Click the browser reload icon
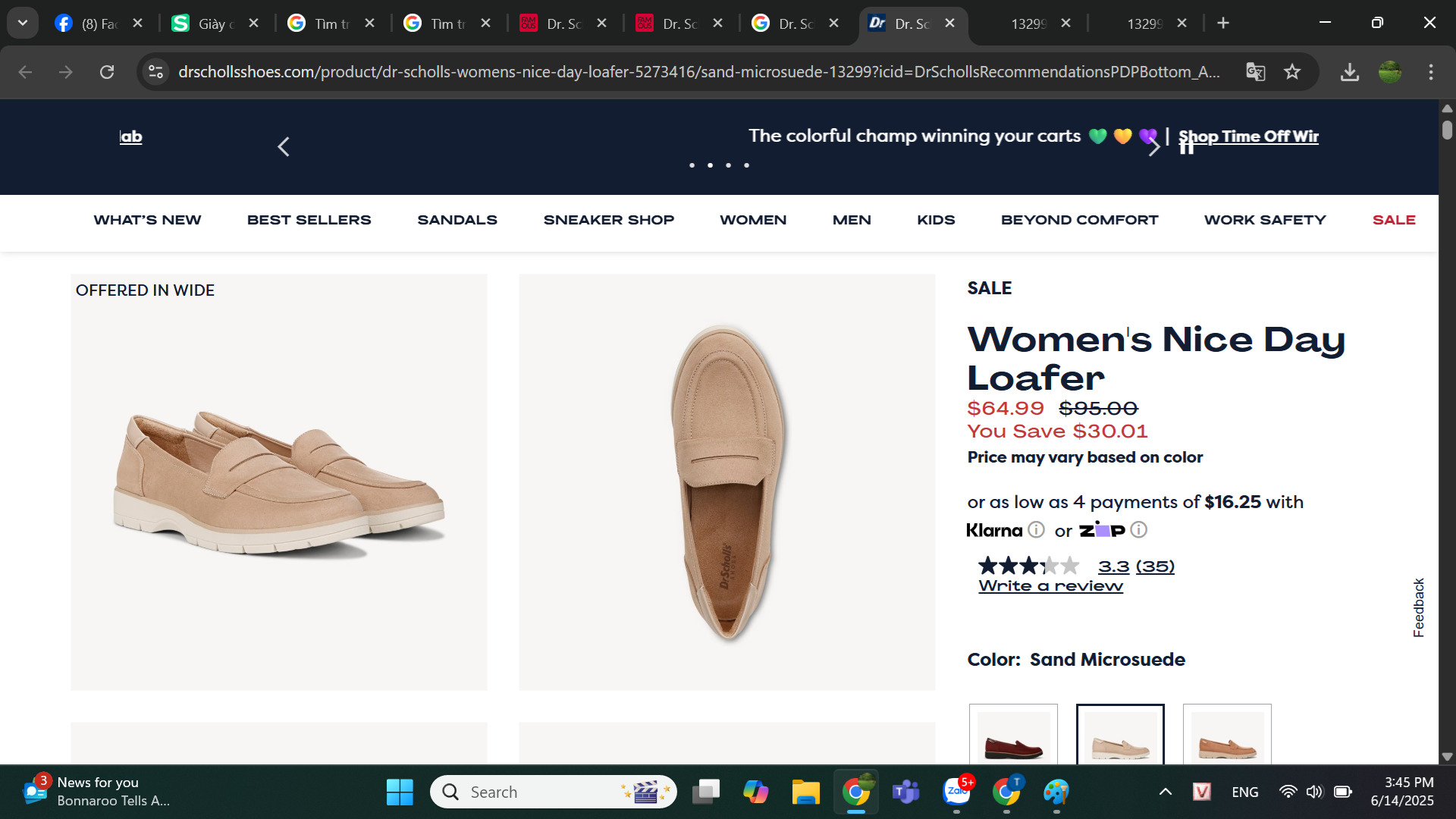 click(107, 72)
